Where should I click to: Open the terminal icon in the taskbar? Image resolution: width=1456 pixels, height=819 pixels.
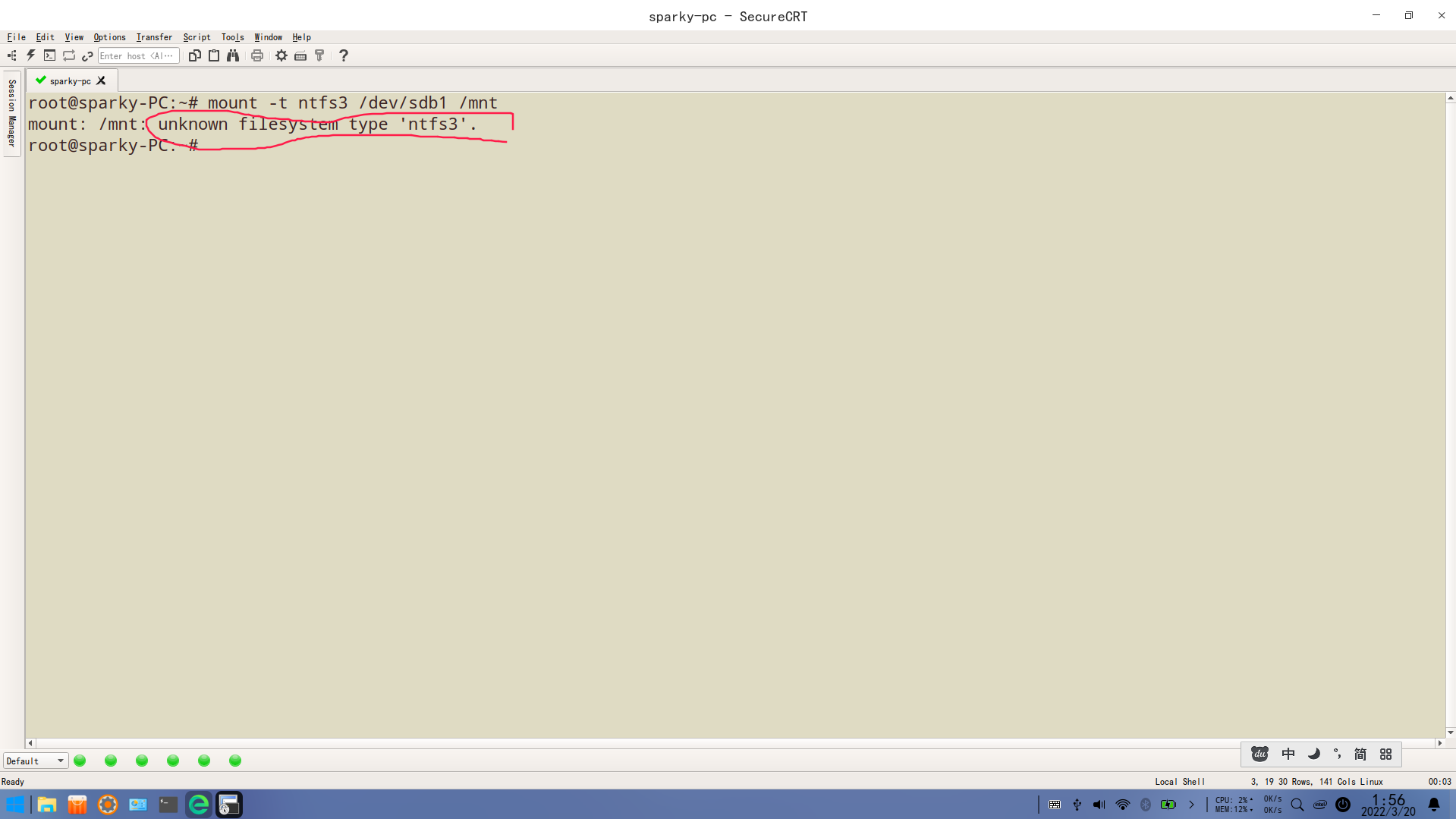pyautogui.click(x=168, y=805)
